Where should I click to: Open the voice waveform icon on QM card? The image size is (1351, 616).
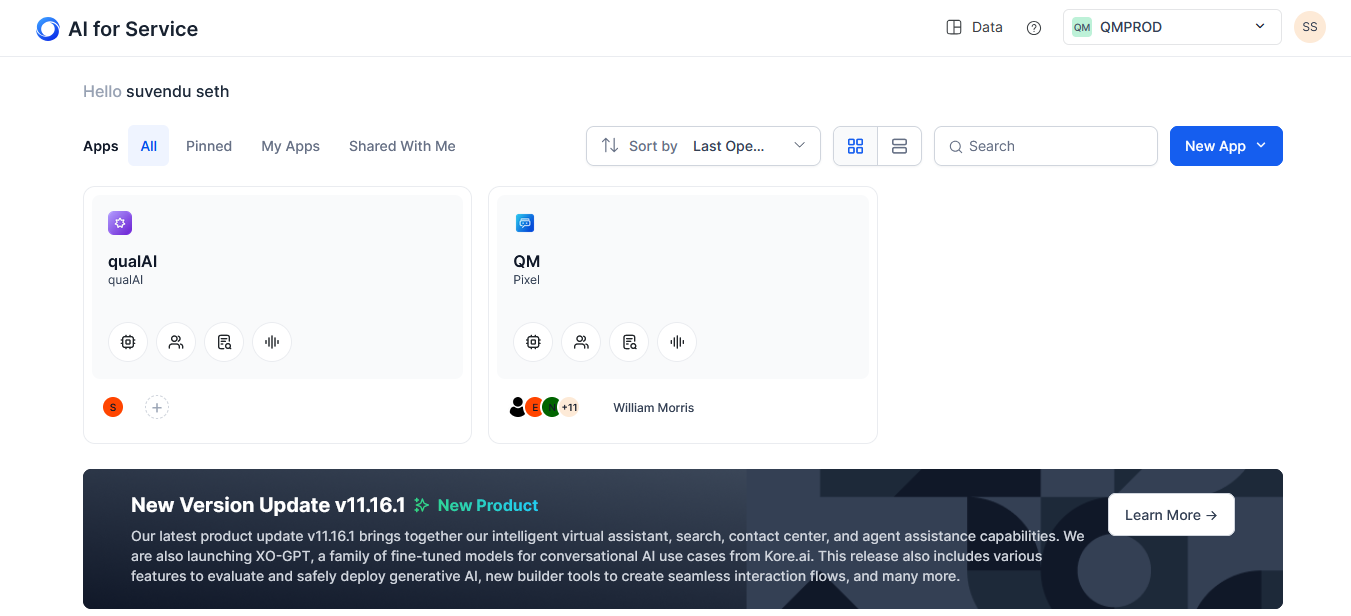[677, 342]
